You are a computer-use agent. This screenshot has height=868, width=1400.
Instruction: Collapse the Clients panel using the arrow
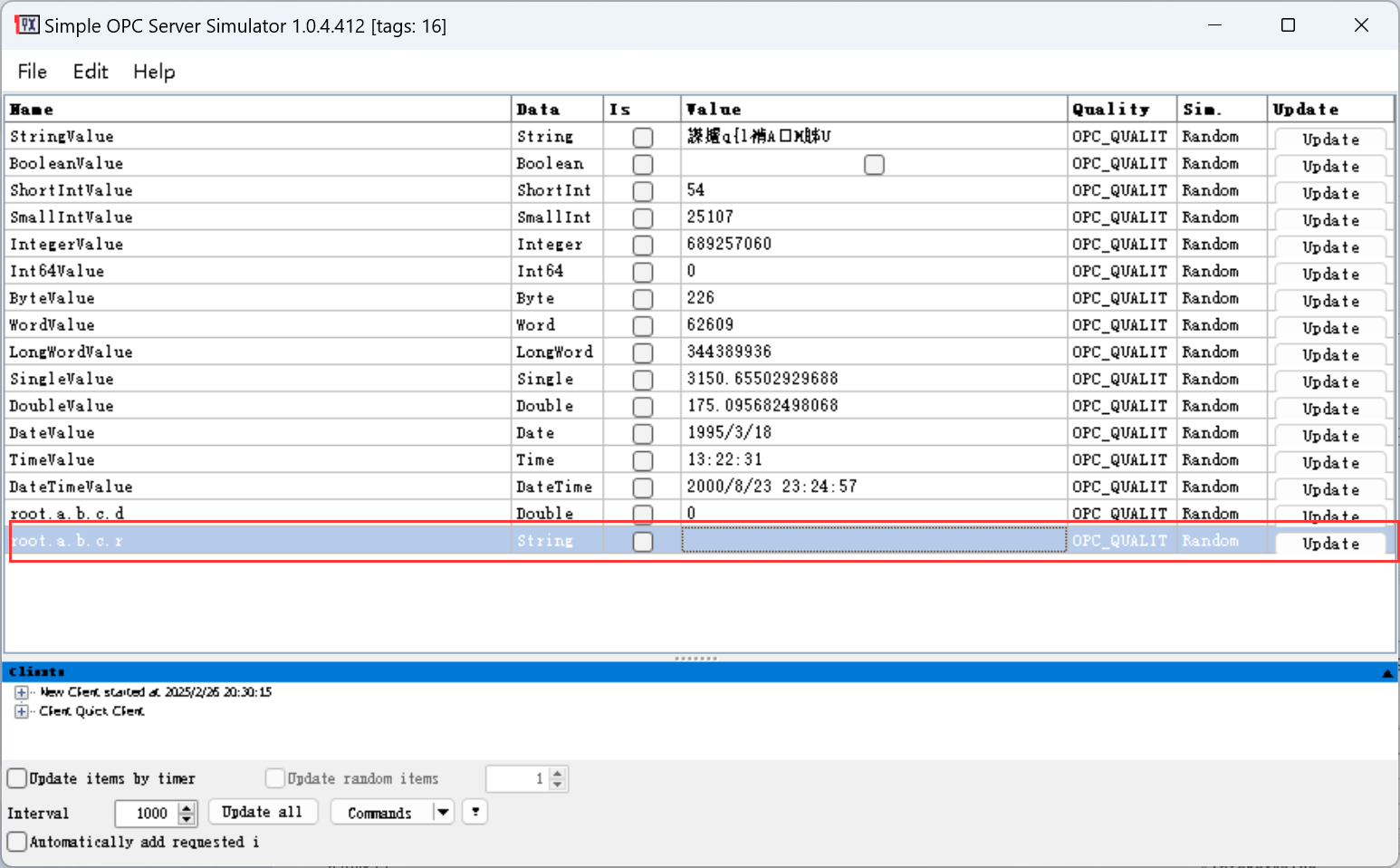[x=1386, y=673]
